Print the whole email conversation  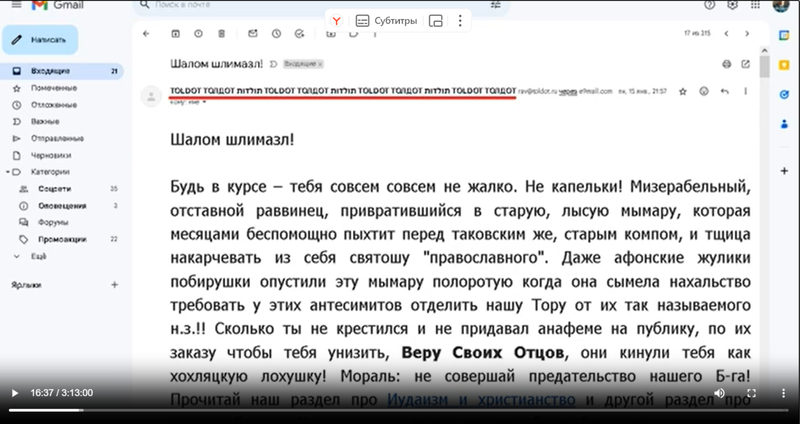tap(727, 64)
